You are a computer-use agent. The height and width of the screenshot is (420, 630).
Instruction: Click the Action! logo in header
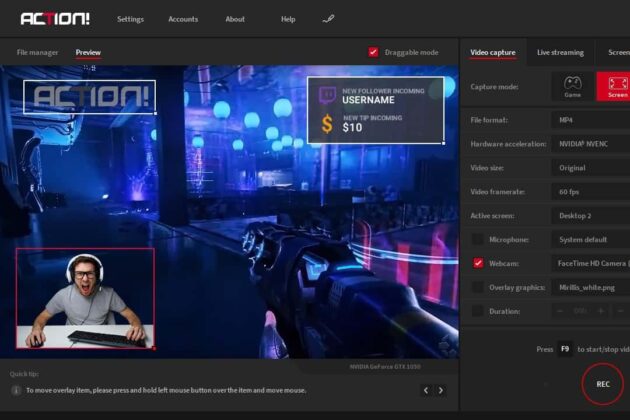55,19
